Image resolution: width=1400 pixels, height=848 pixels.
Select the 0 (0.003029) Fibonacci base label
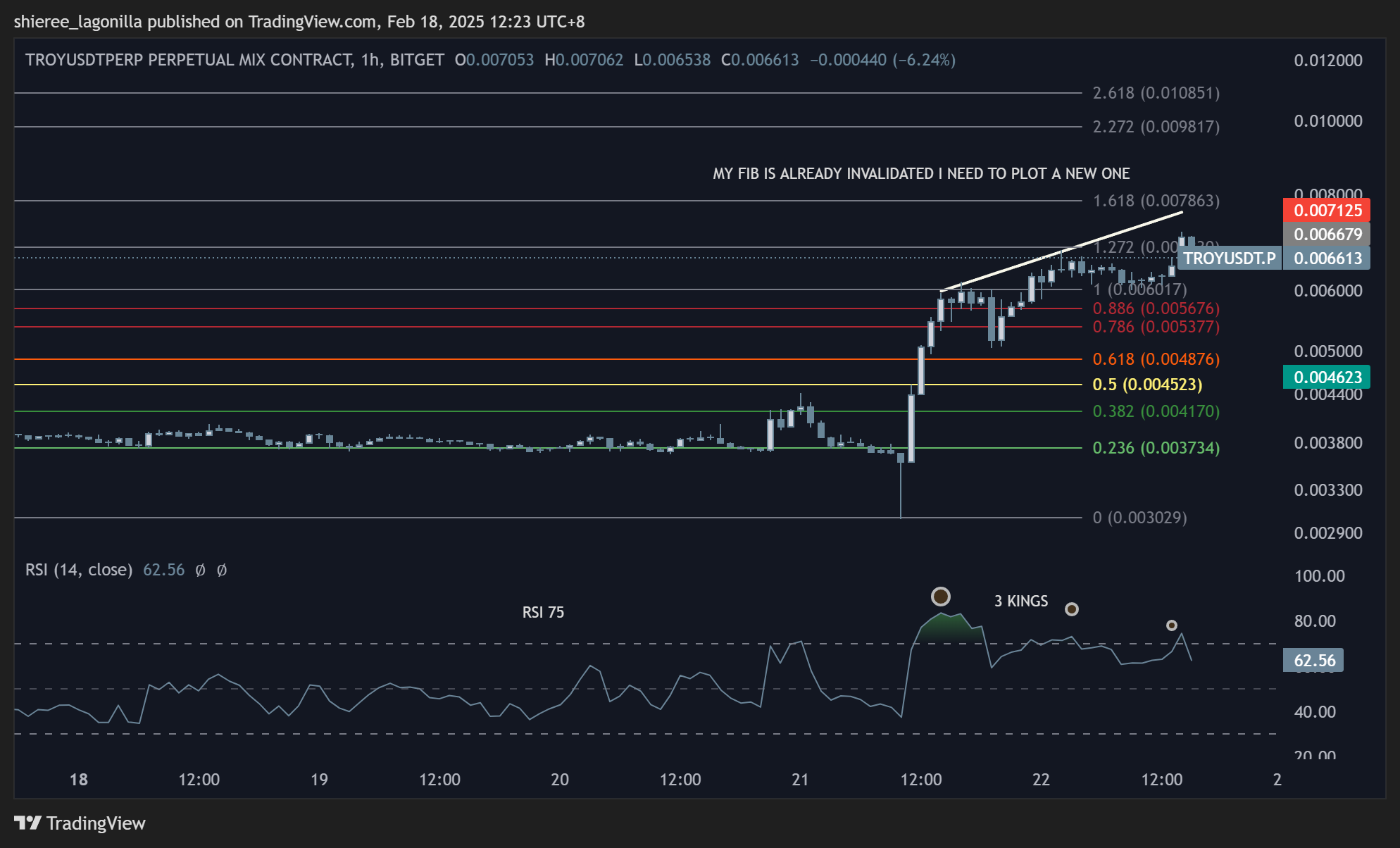pos(1139,518)
